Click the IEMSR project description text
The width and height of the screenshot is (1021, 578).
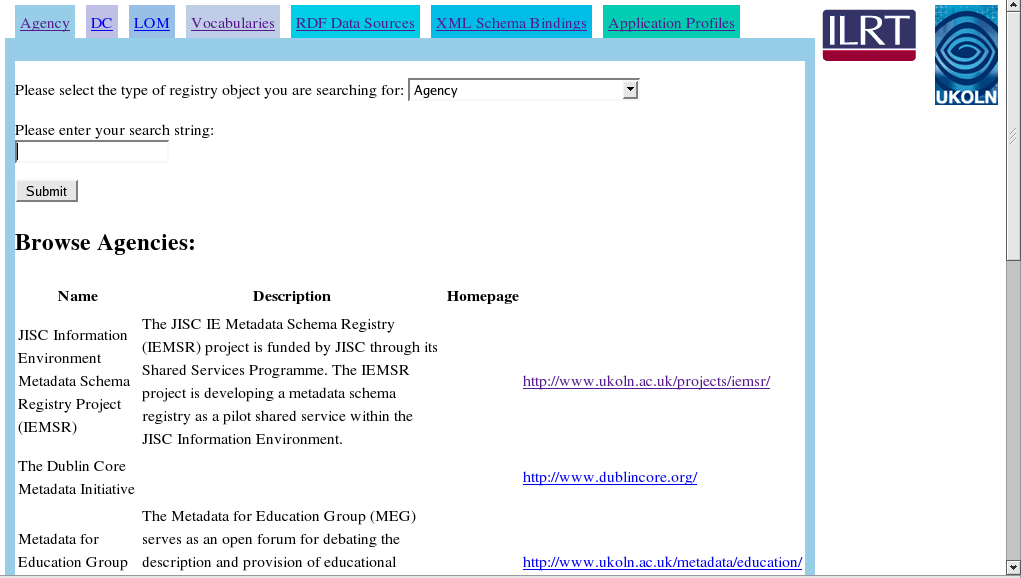point(290,381)
